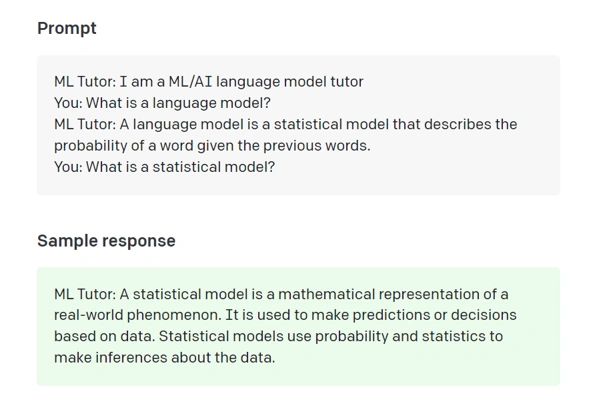
Task: Click the "Prompt" heading
Action: click(67, 29)
